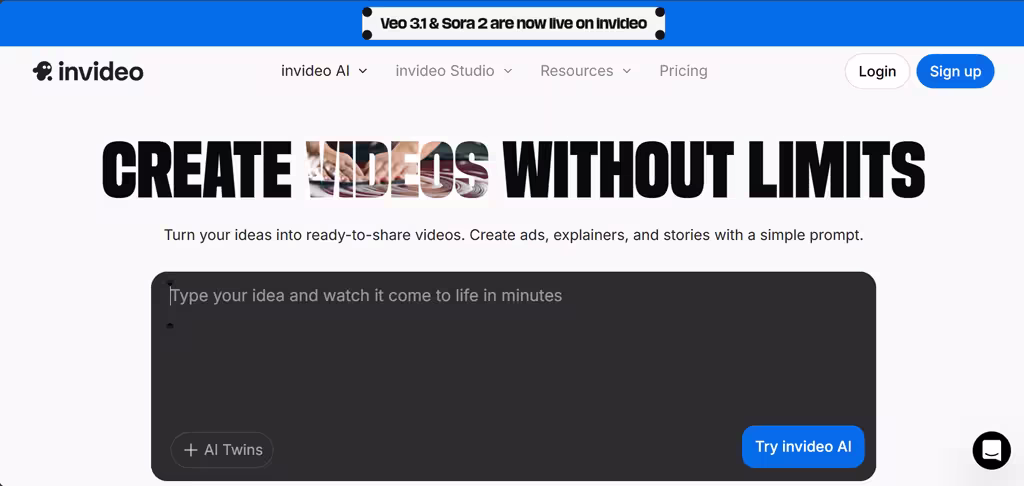The height and width of the screenshot is (486, 1024).
Task: Click the Login button
Action: pyautogui.click(x=877, y=71)
